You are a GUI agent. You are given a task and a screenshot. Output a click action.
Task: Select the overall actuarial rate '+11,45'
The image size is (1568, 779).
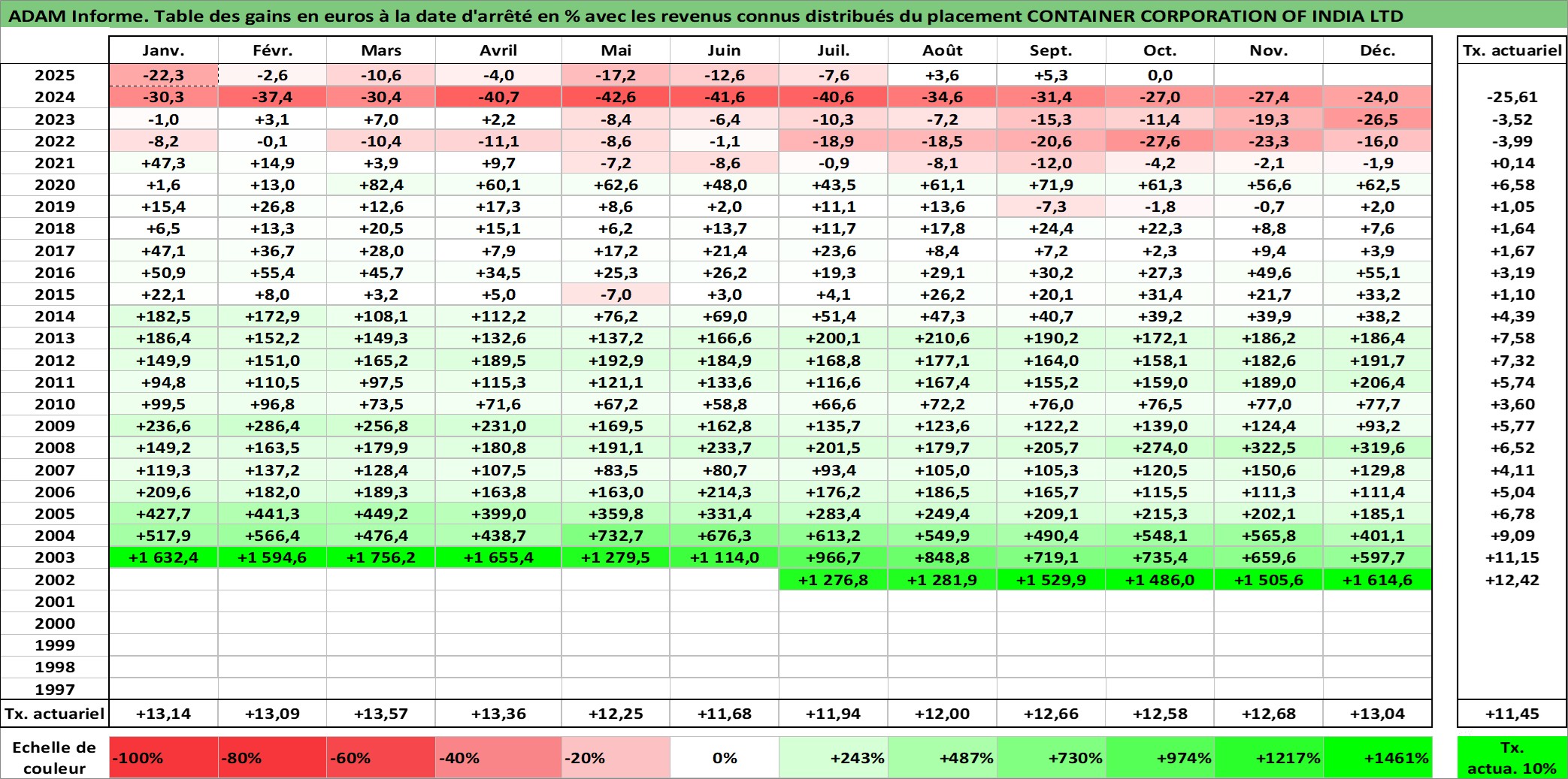pos(1512,714)
